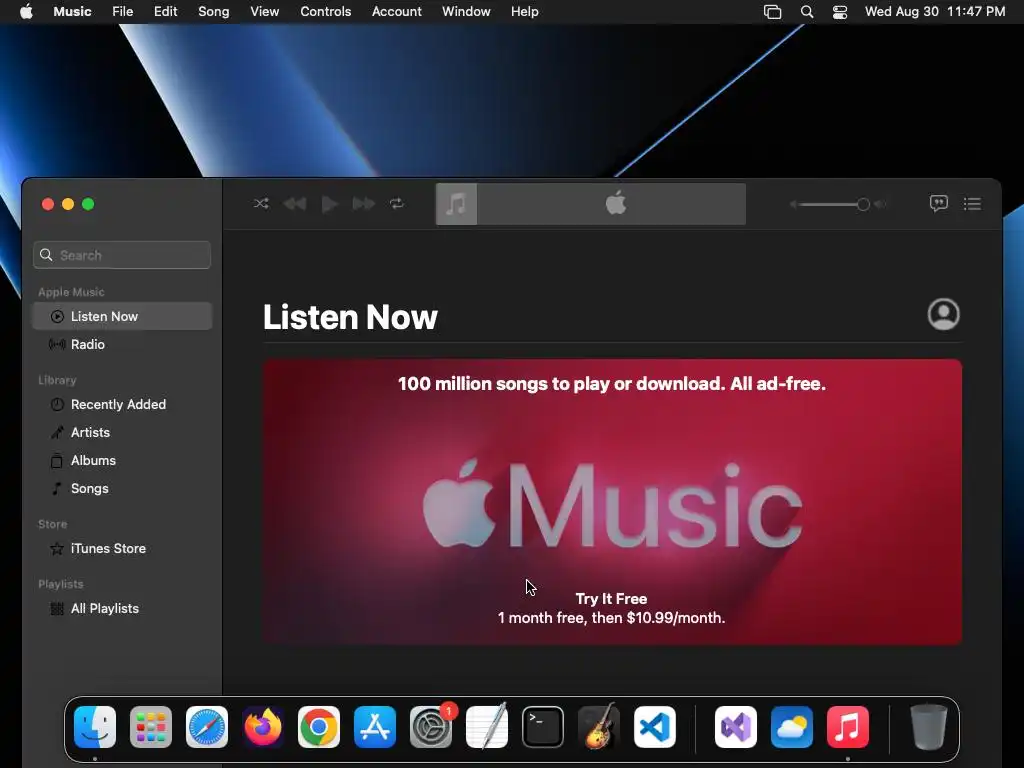Open Finder from the Dock
The height and width of the screenshot is (768, 1024).
coord(95,727)
